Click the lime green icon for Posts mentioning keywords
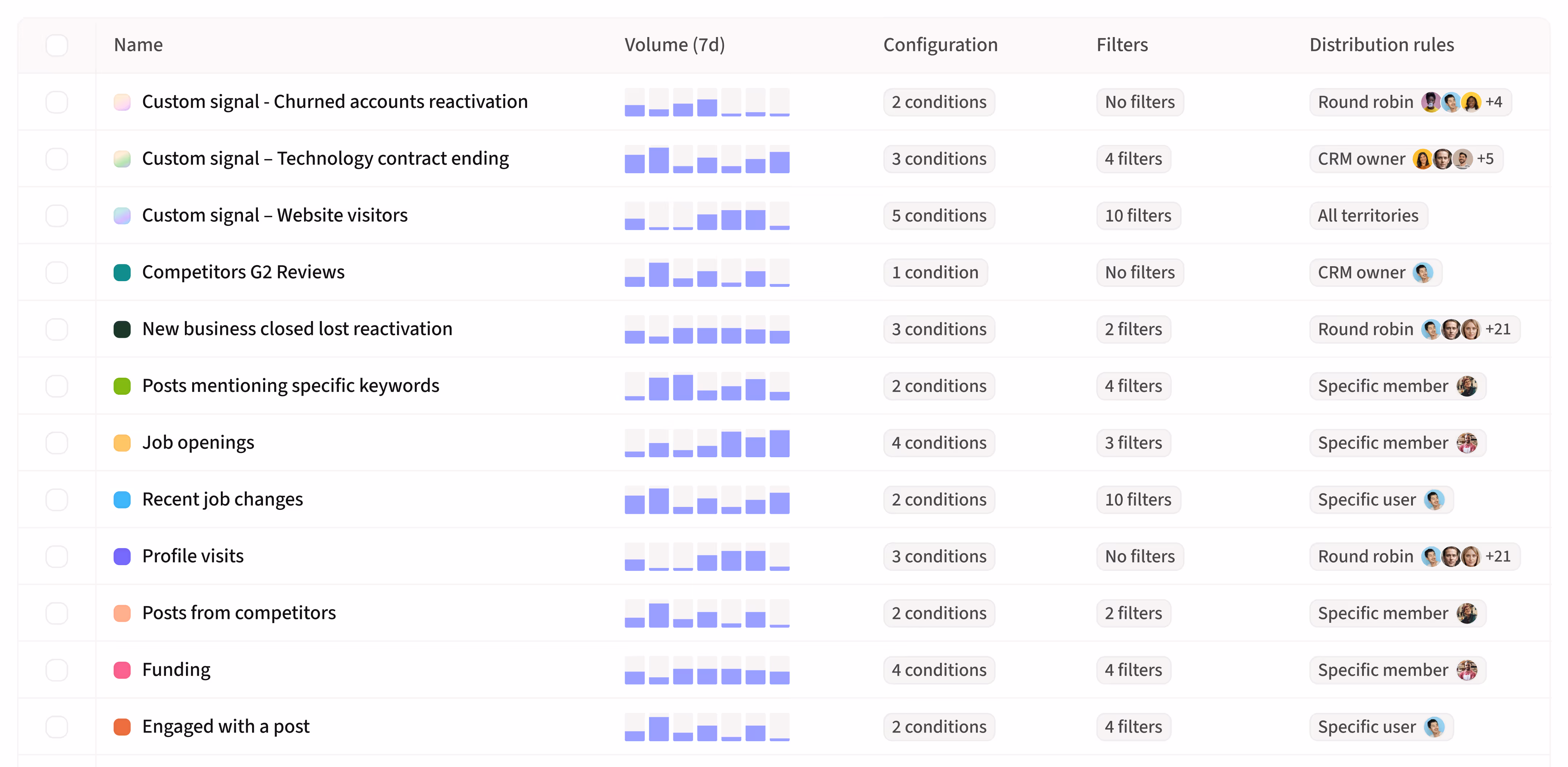Image resolution: width=1568 pixels, height=767 pixels. point(122,386)
